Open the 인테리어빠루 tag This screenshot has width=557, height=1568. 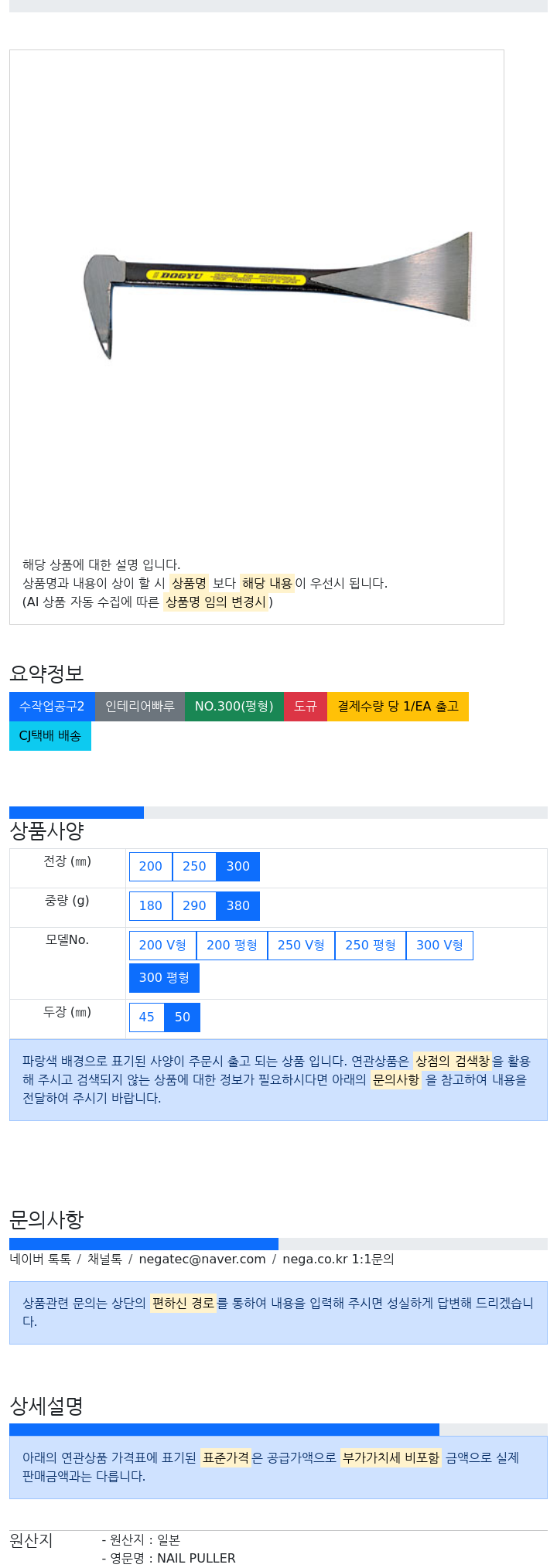[x=140, y=706]
